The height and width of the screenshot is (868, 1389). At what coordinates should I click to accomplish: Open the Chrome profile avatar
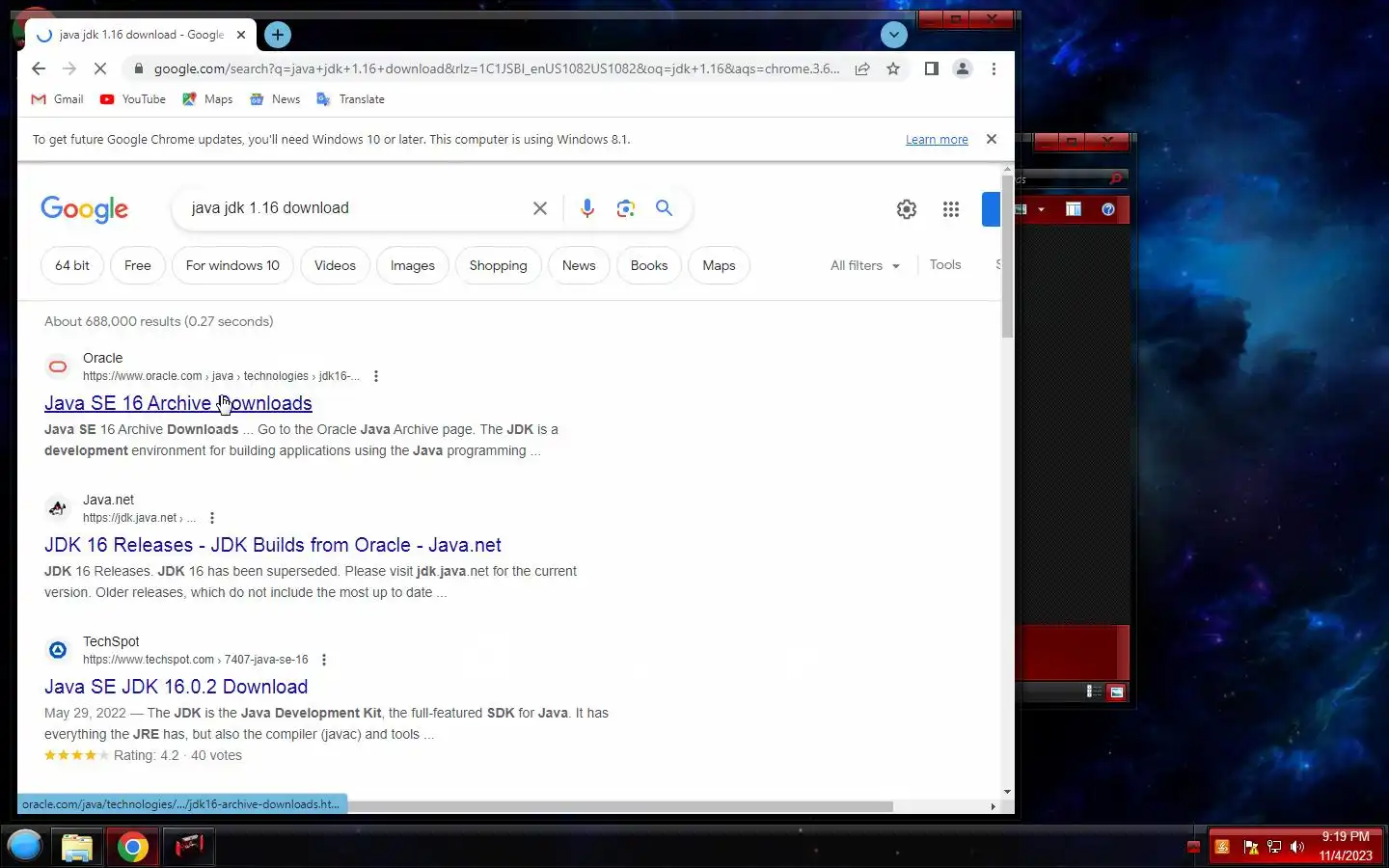coord(963,68)
